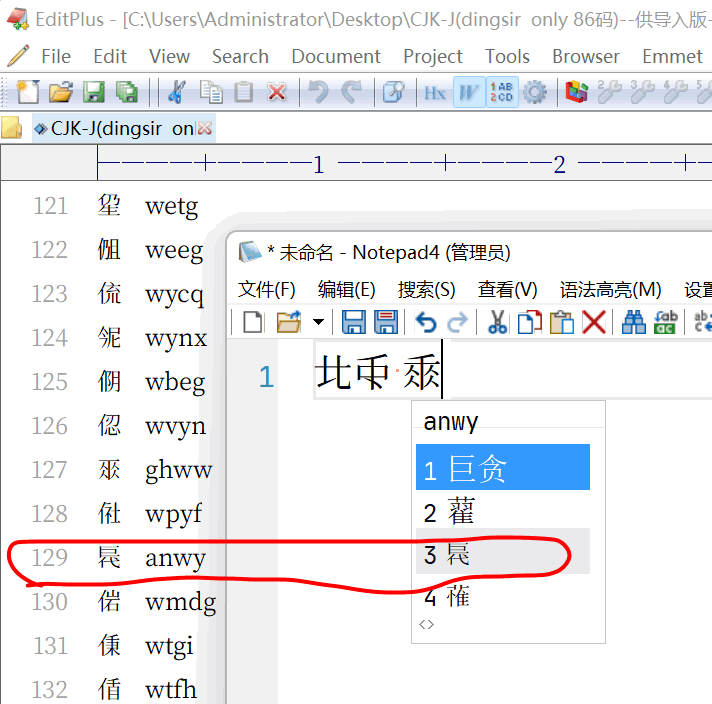Click the Cut scissors icon in EditPlus toolbar
This screenshot has width=712, height=704.
tap(177, 93)
